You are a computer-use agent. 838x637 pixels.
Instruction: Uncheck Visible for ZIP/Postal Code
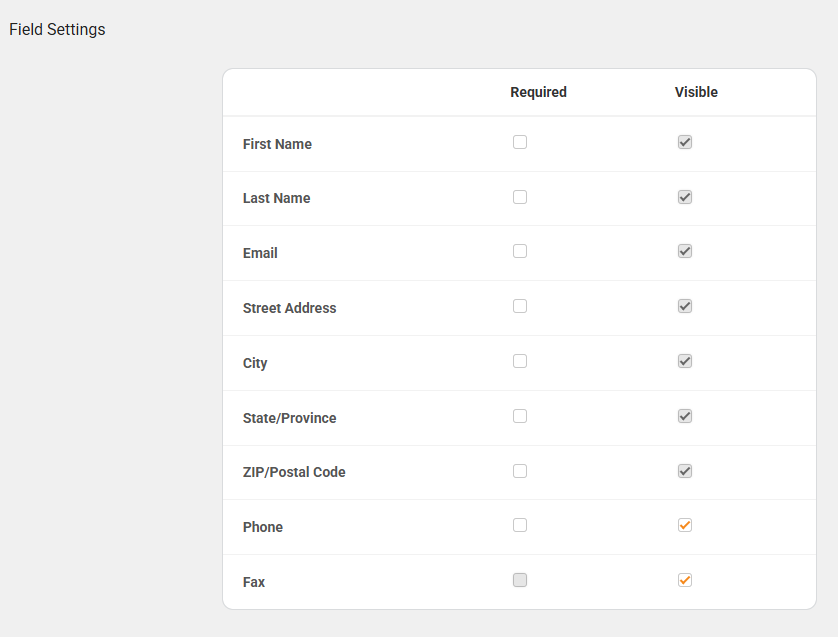(x=685, y=471)
